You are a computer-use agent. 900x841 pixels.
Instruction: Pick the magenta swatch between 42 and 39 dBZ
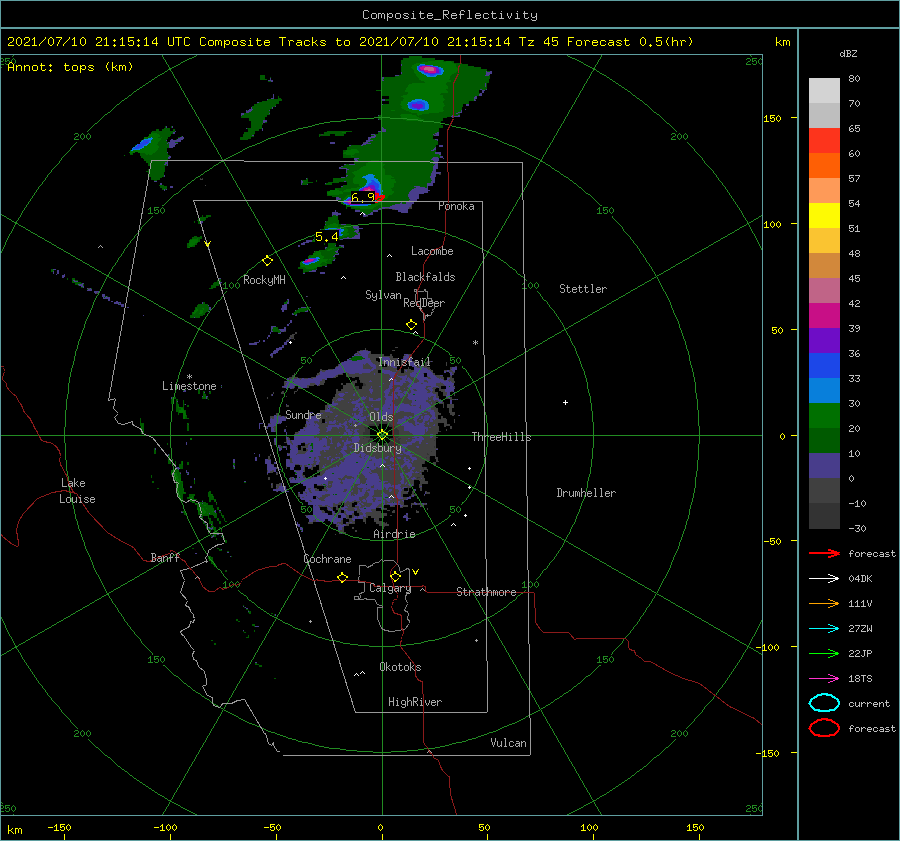824,316
